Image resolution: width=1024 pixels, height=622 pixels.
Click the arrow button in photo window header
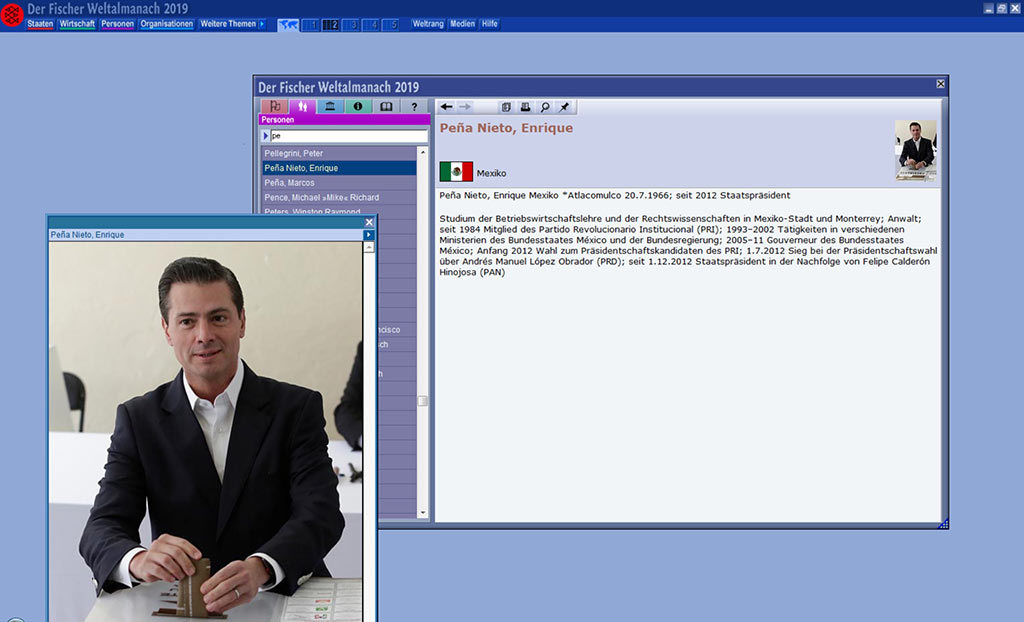point(369,235)
